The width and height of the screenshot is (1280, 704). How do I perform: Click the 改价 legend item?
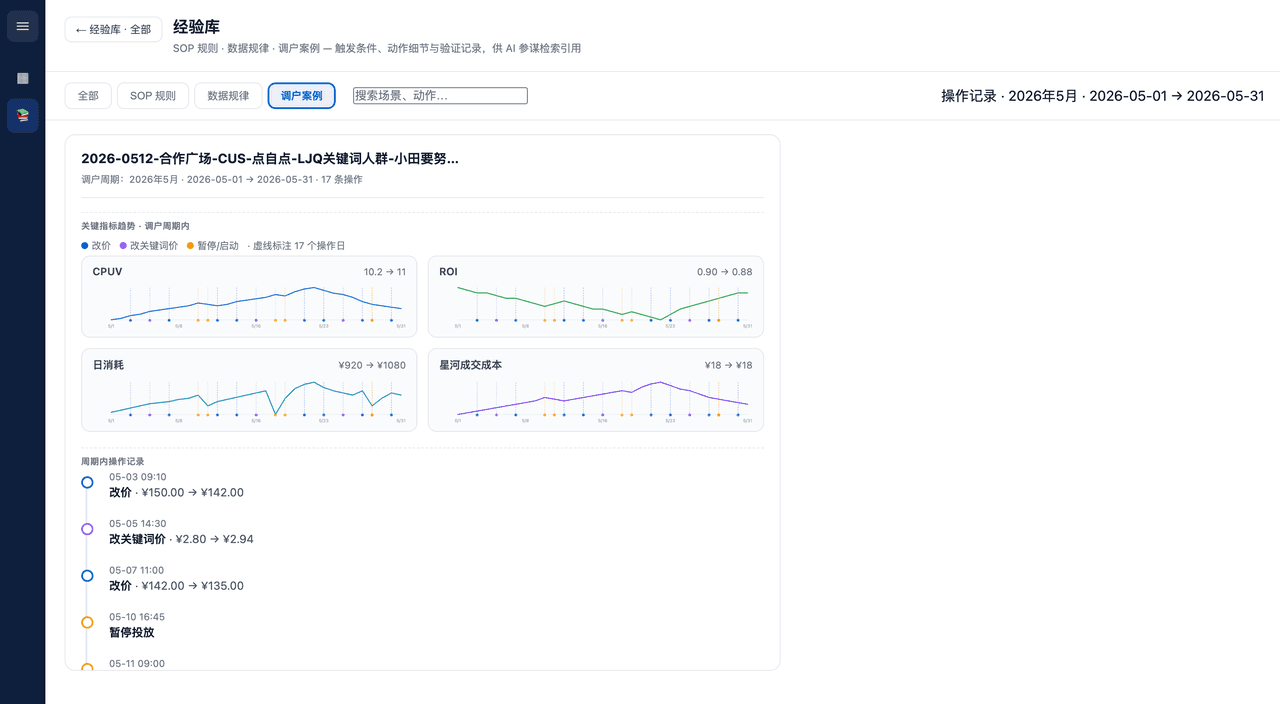pyautogui.click(x=96, y=245)
